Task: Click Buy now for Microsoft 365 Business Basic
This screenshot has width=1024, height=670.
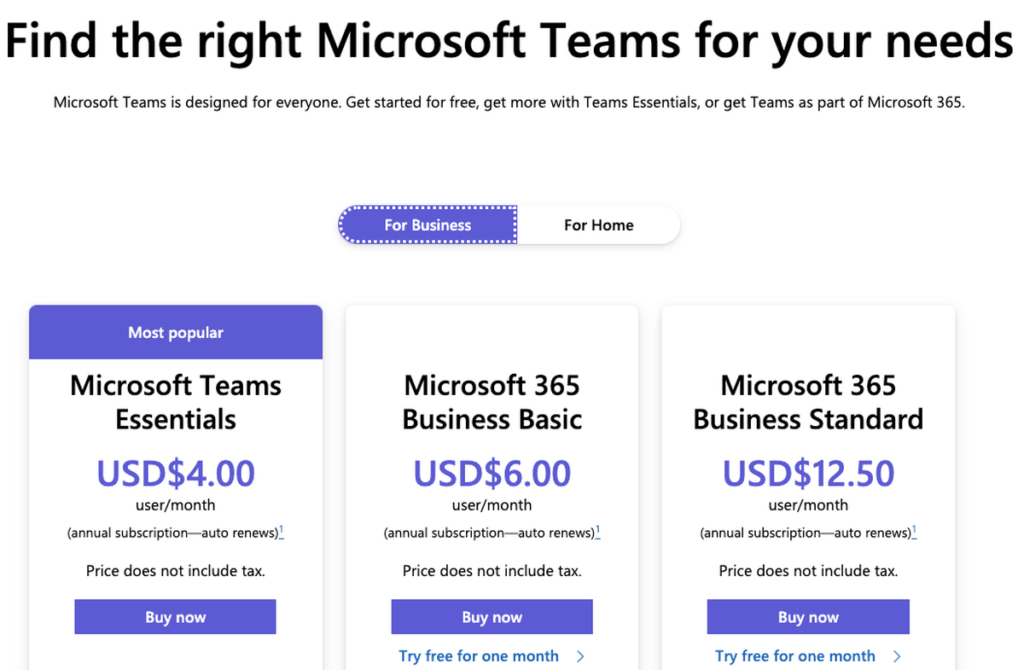Action: [x=491, y=617]
